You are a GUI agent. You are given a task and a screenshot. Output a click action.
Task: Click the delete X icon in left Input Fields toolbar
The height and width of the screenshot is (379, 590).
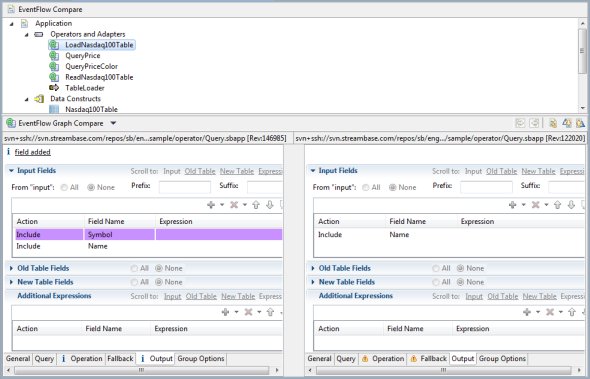pos(234,204)
